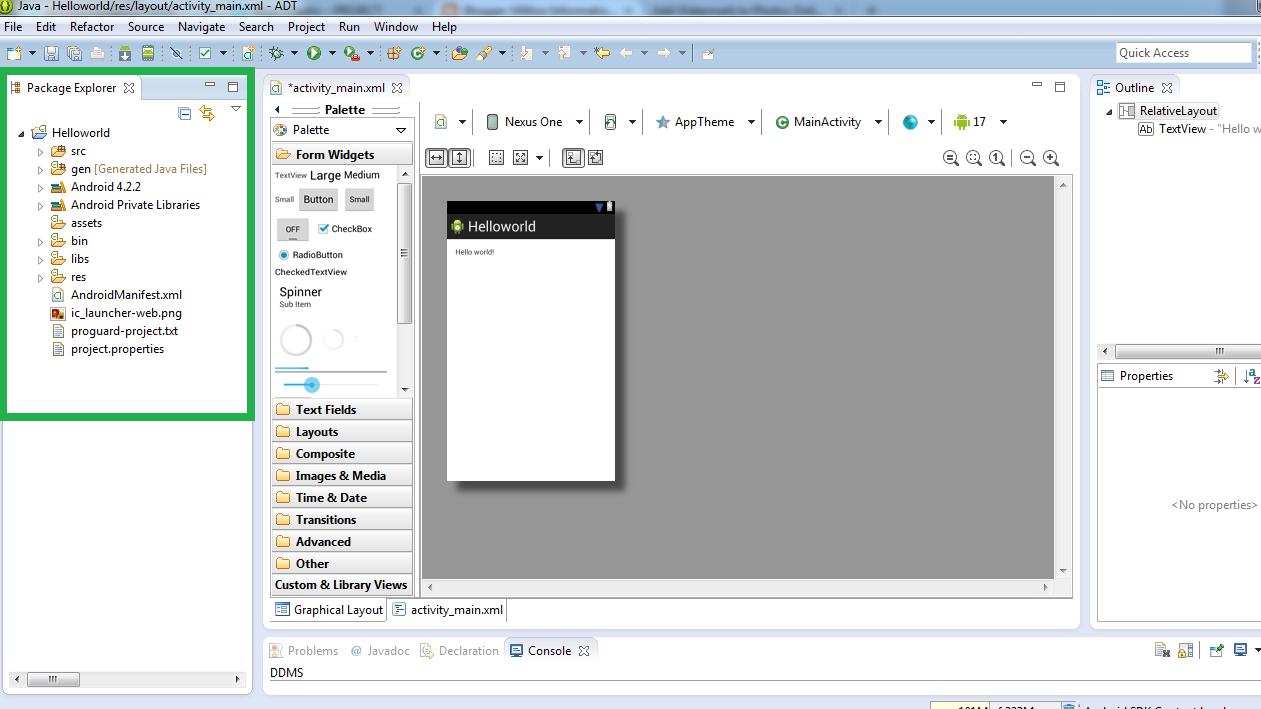This screenshot has width=1261, height=709.
Task: Switch to the Javadoc tab
Action: (380, 651)
